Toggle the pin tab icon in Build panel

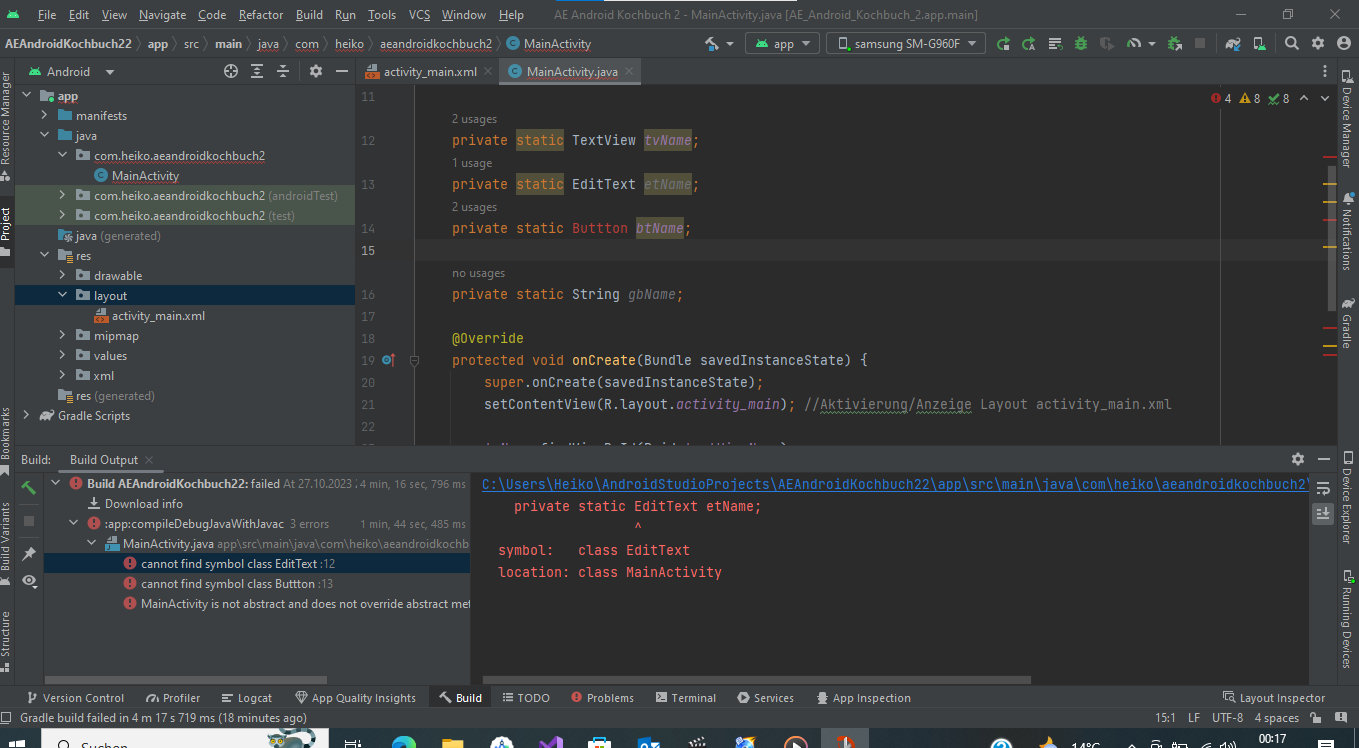[29, 553]
